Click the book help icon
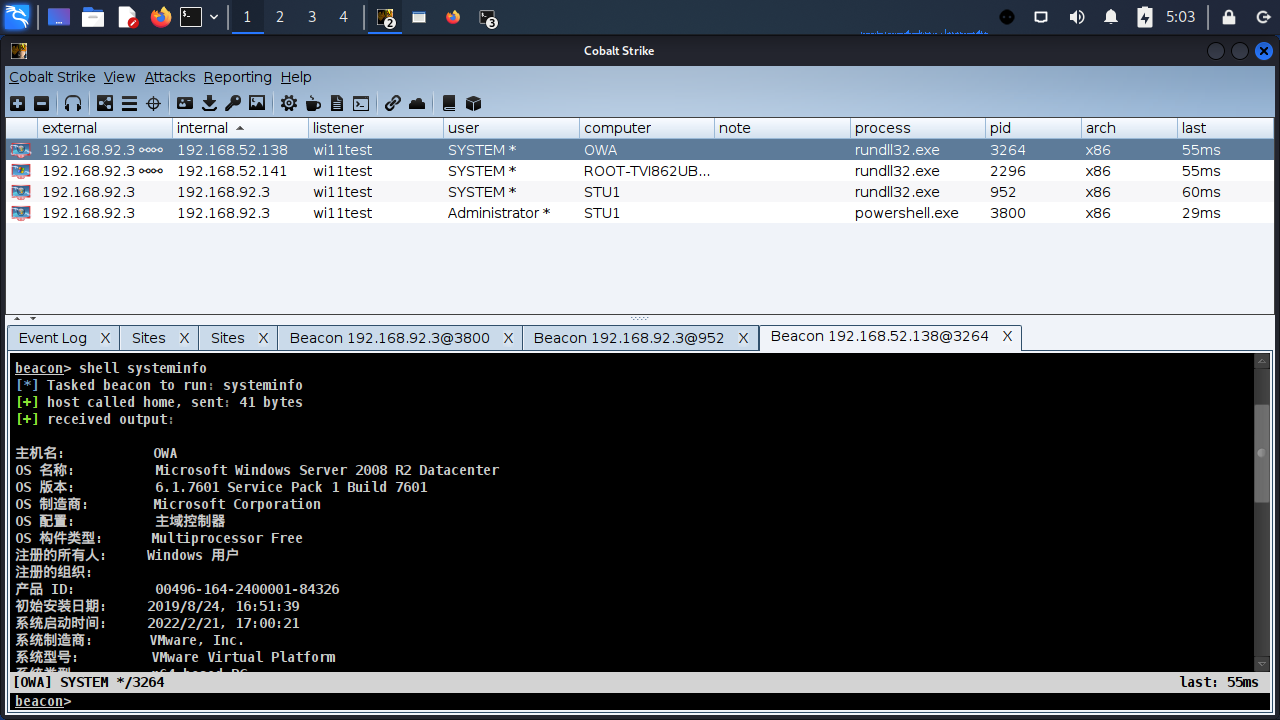 449,103
